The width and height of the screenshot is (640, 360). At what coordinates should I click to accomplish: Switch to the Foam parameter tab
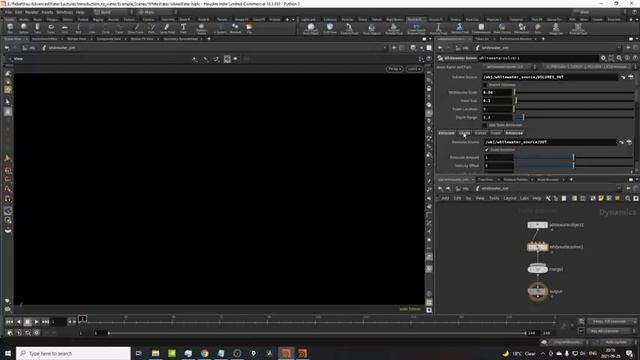(496, 133)
